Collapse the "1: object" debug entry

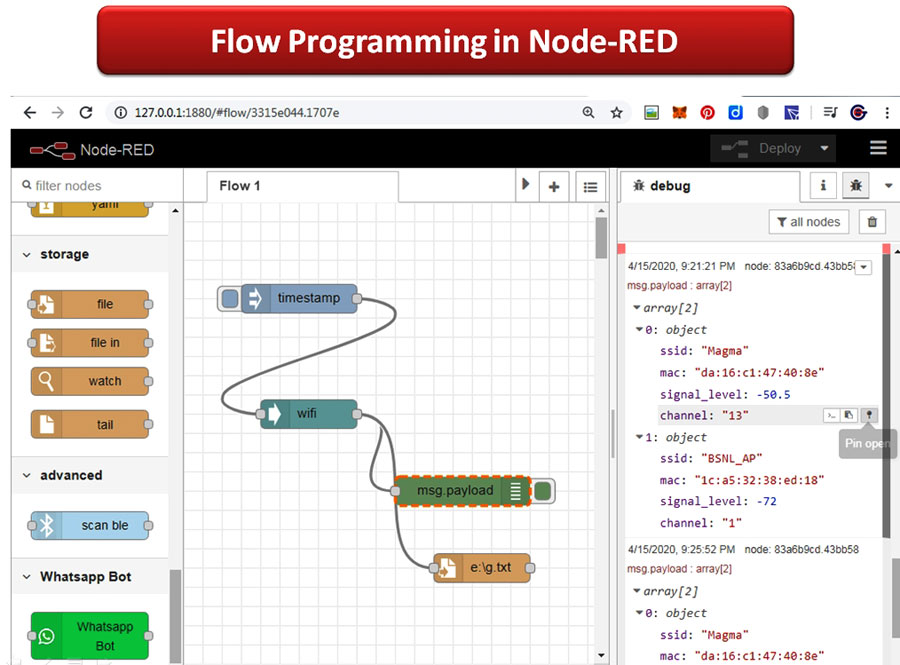point(641,437)
